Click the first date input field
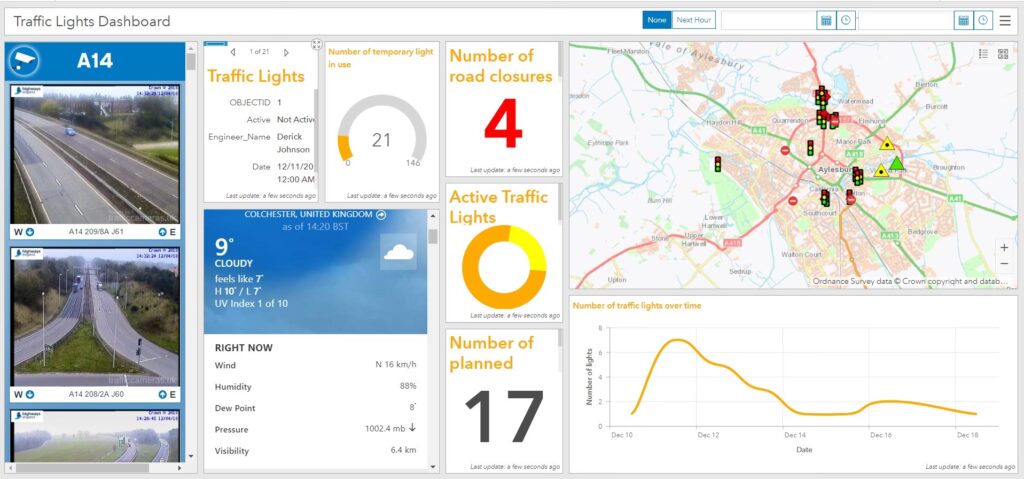The height and width of the screenshot is (479, 1024). [768, 20]
